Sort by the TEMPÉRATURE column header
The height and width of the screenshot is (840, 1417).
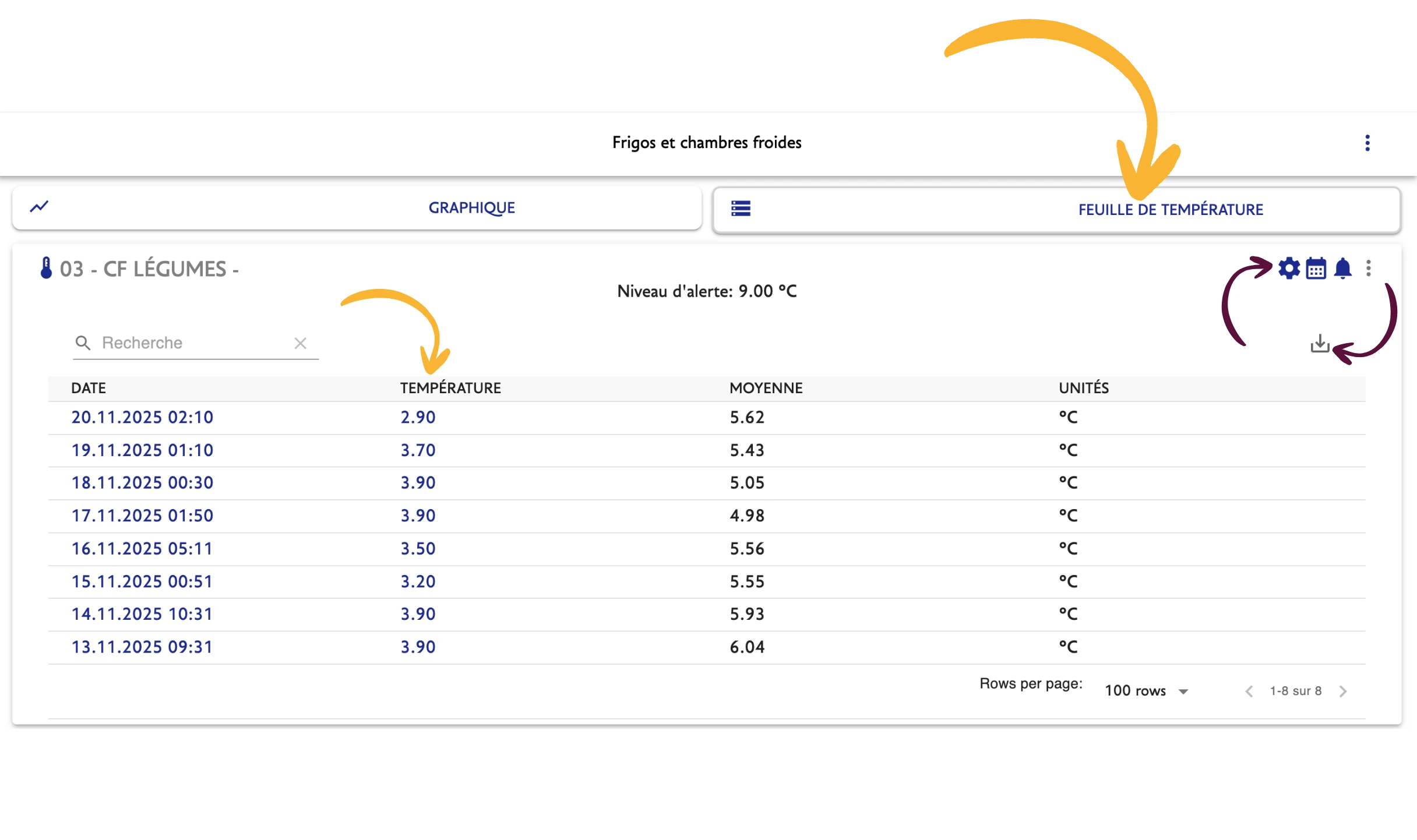(450, 389)
